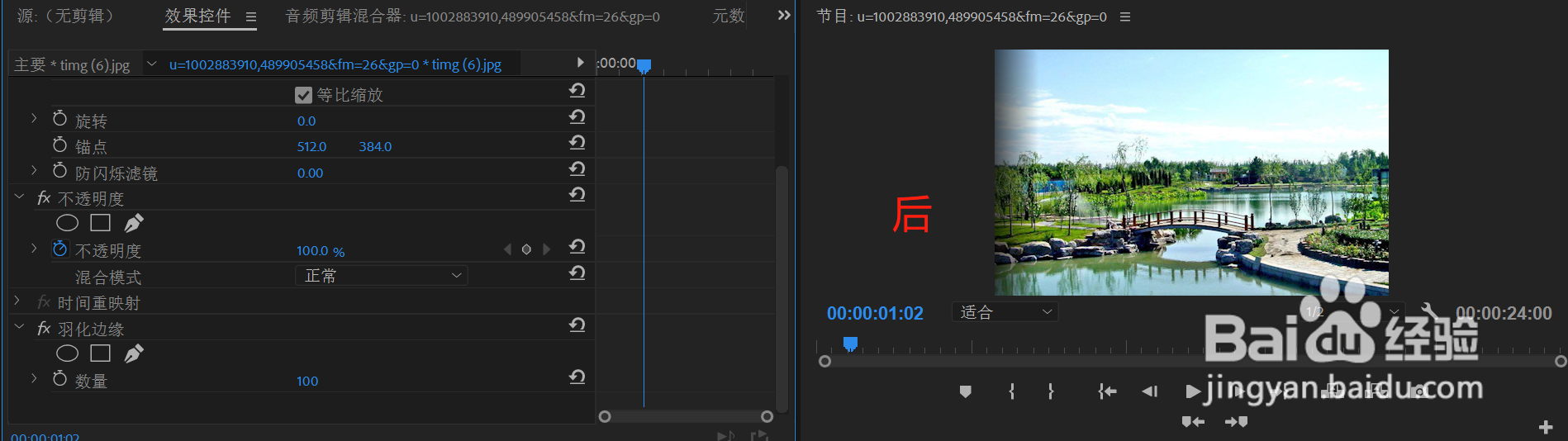Open Program monitor 节目 panel menu

[1125, 17]
